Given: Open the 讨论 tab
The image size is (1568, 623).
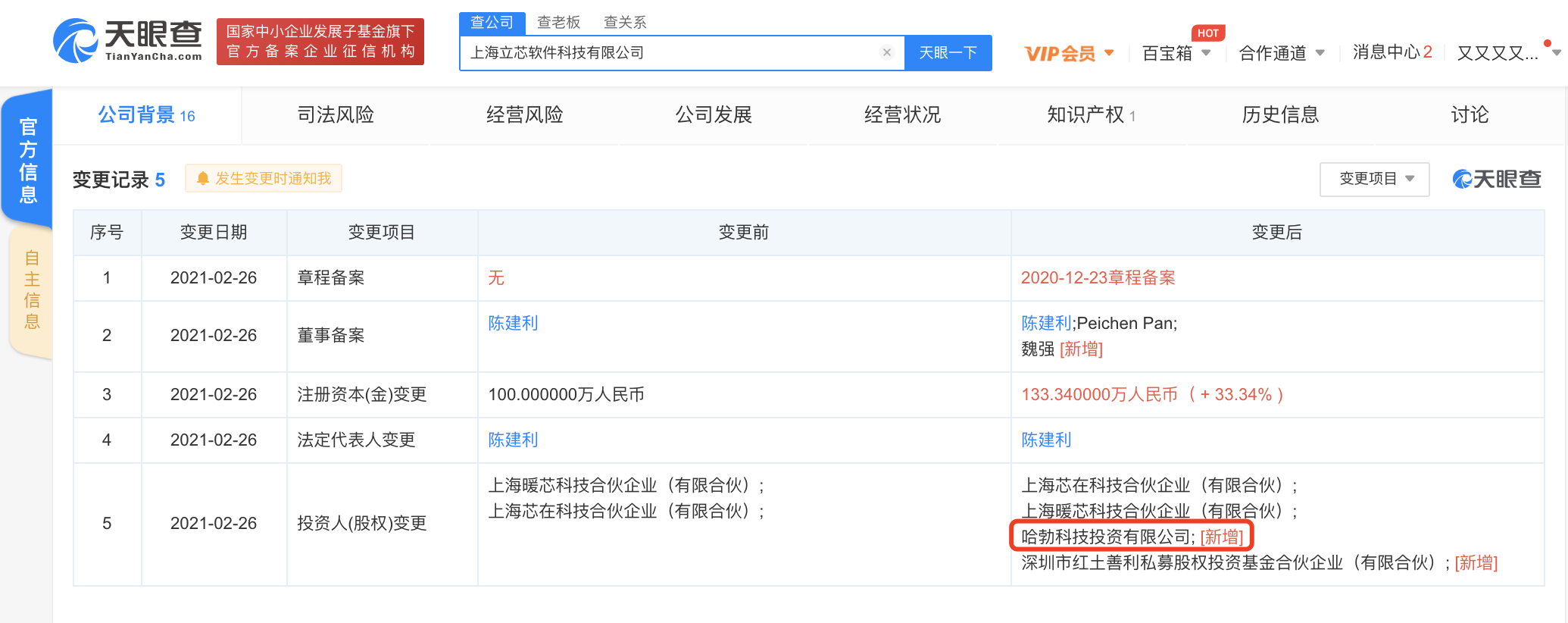Looking at the screenshot, I should (x=1470, y=115).
